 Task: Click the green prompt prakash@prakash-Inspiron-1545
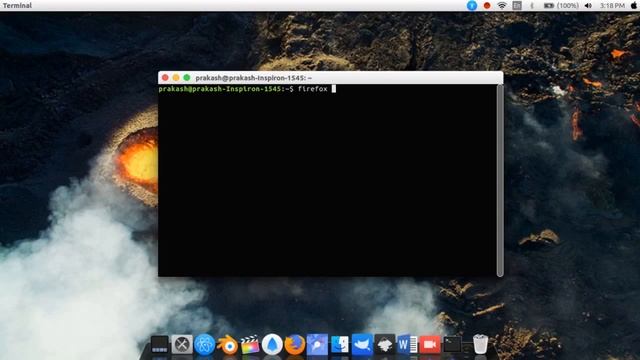tap(220, 89)
